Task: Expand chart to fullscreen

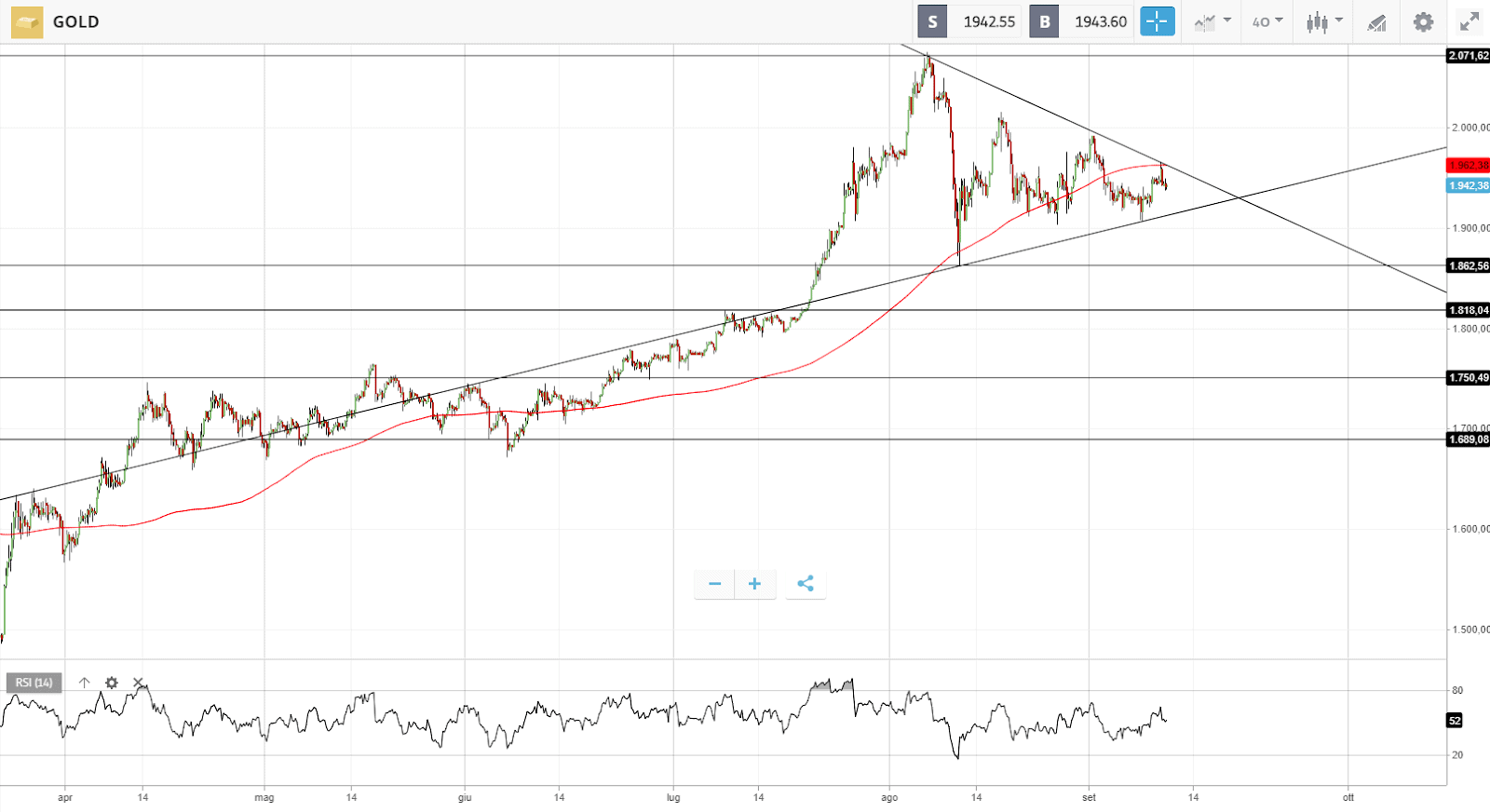Action: click(x=1470, y=21)
